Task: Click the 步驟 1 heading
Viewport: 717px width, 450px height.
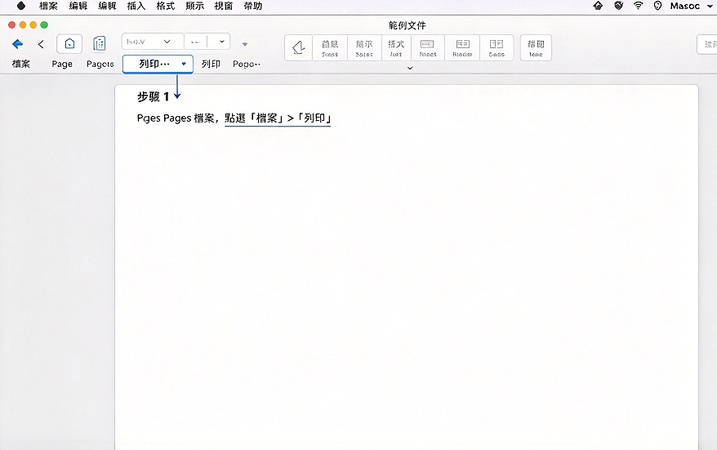Action: click(153, 96)
